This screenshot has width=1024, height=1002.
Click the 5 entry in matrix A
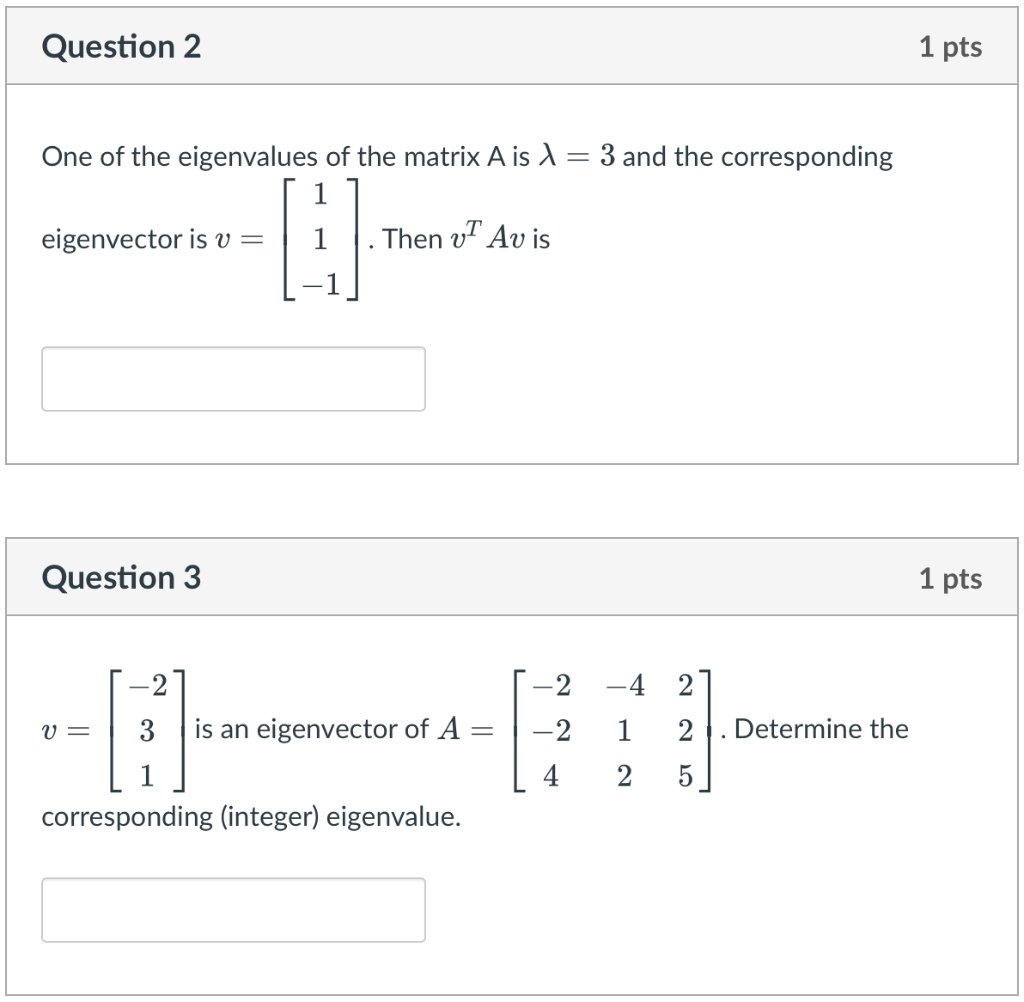(x=685, y=776)
